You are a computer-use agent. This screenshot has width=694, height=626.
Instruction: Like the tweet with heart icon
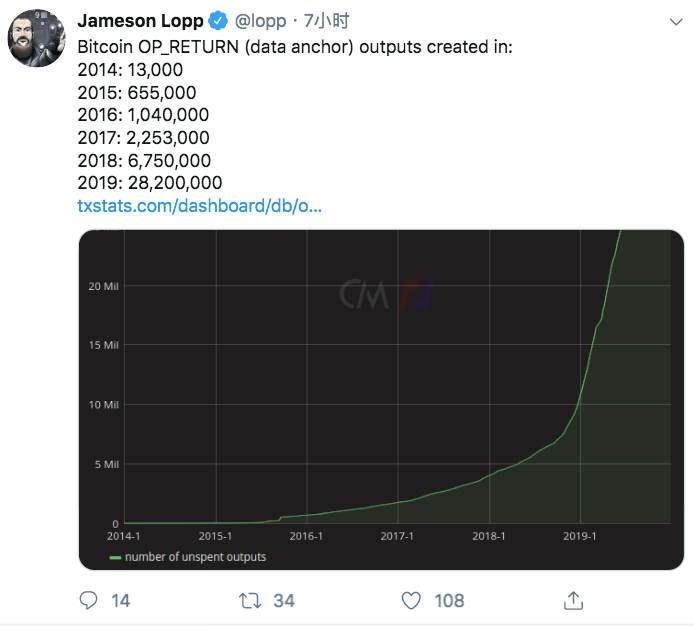click(411, 601)
